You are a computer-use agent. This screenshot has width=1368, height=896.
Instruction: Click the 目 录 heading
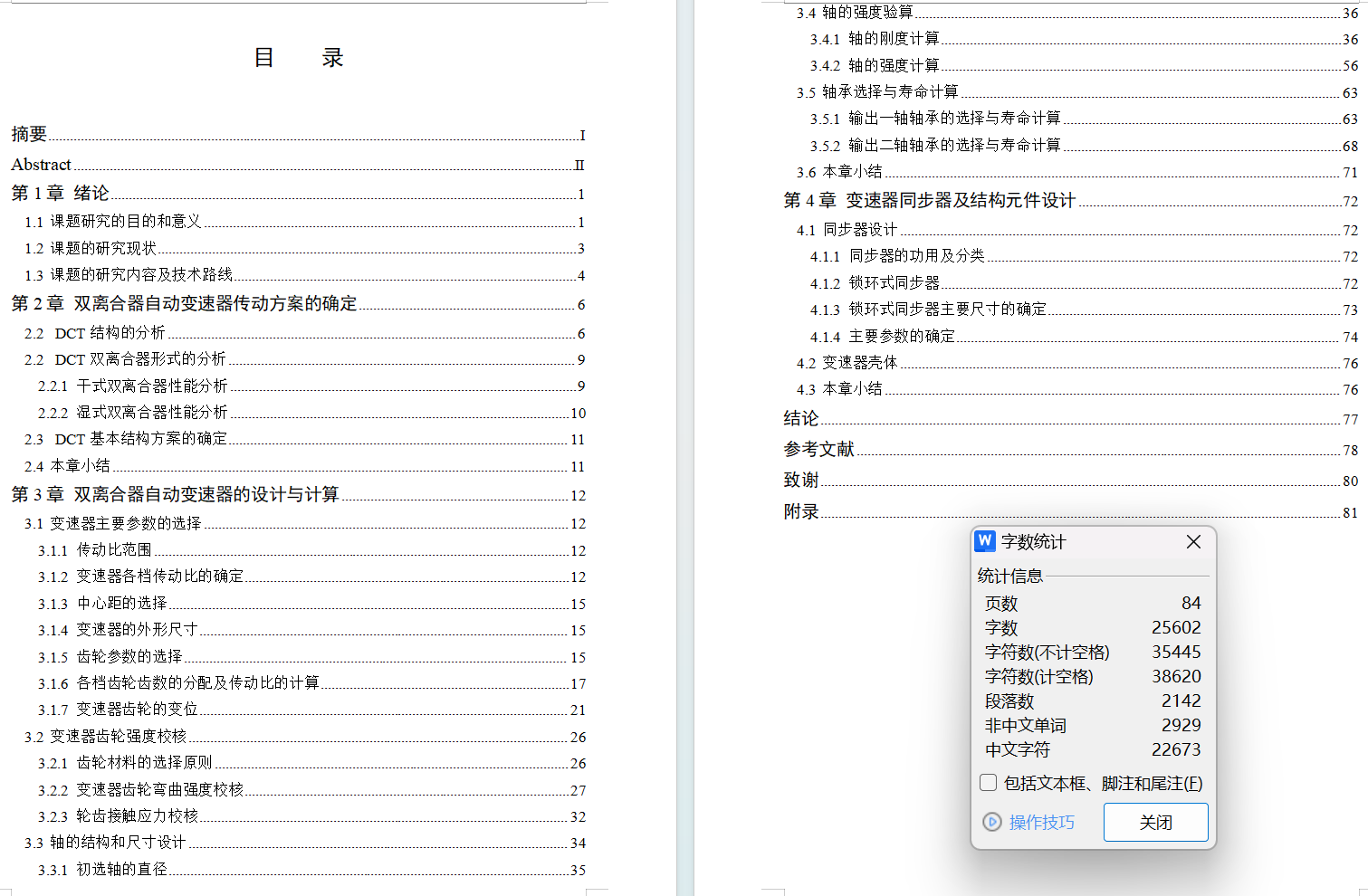299,58
